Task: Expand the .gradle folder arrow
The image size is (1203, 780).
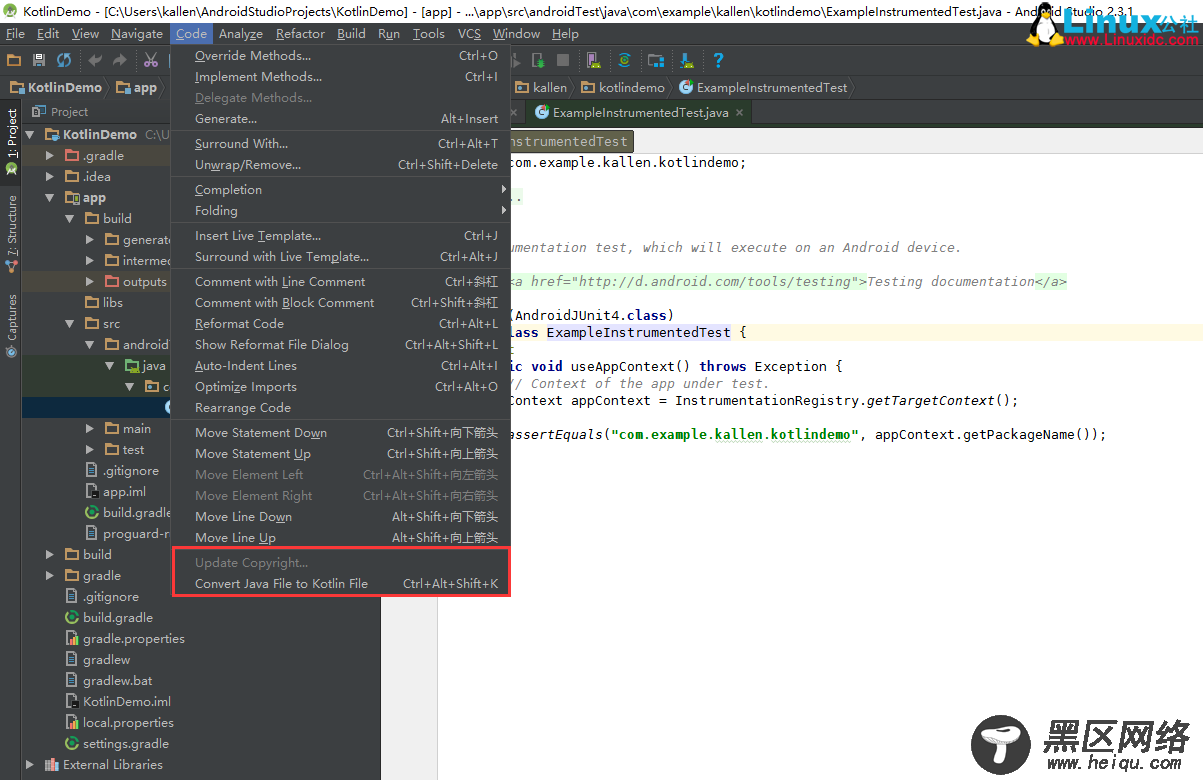Action: click(x=50, y=155)
